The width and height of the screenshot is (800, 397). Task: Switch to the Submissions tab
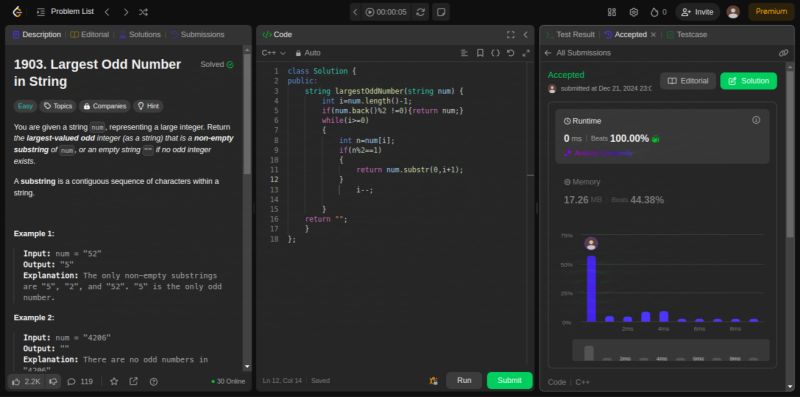pos(197,34)
